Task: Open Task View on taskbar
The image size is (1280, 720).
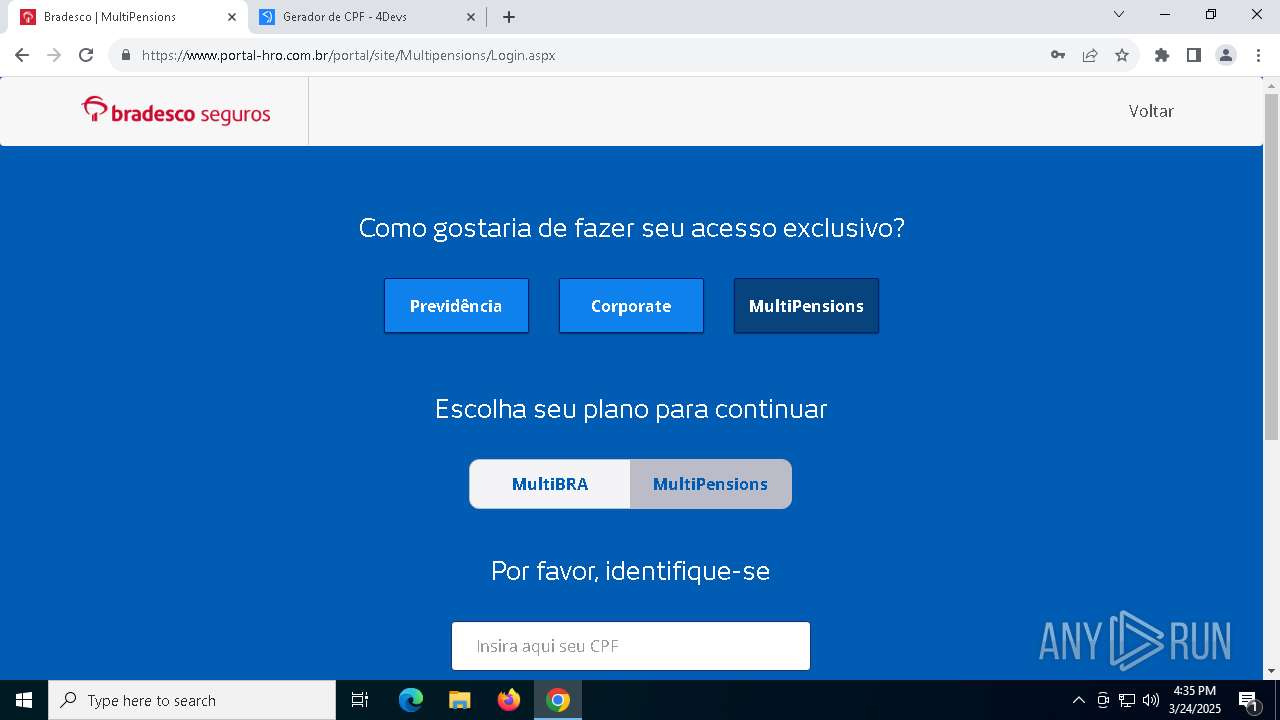Action: point(360,700)
